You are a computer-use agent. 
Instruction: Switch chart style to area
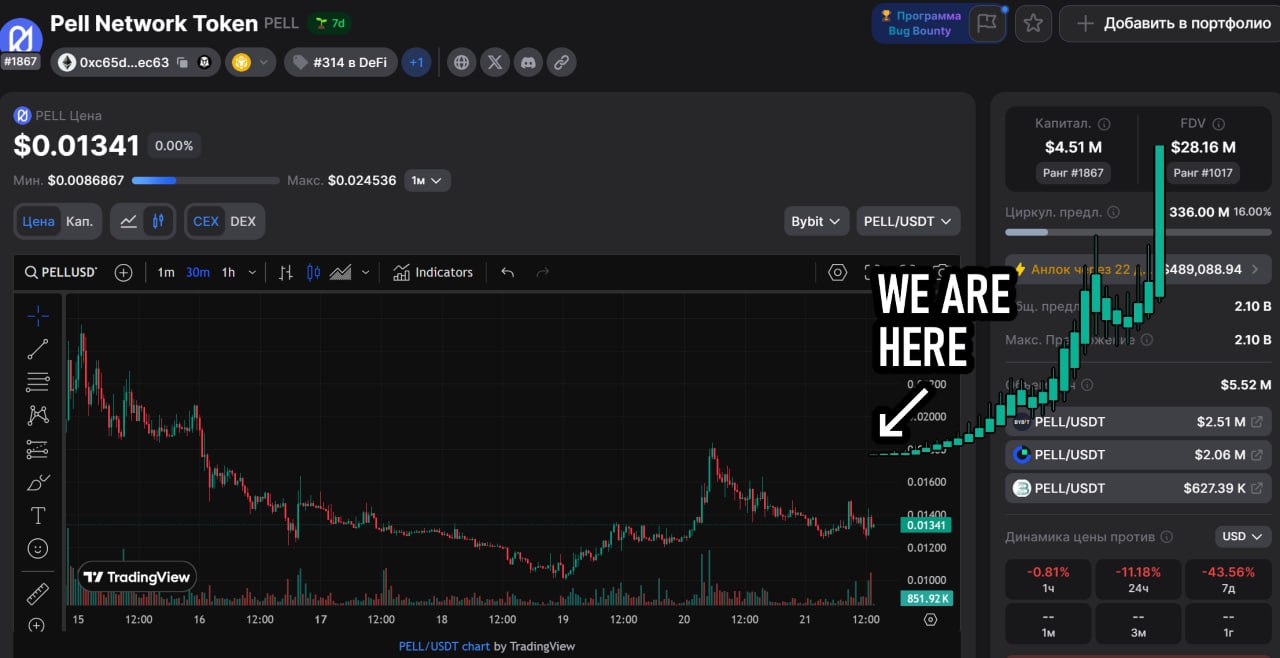[x=341, y=272]
